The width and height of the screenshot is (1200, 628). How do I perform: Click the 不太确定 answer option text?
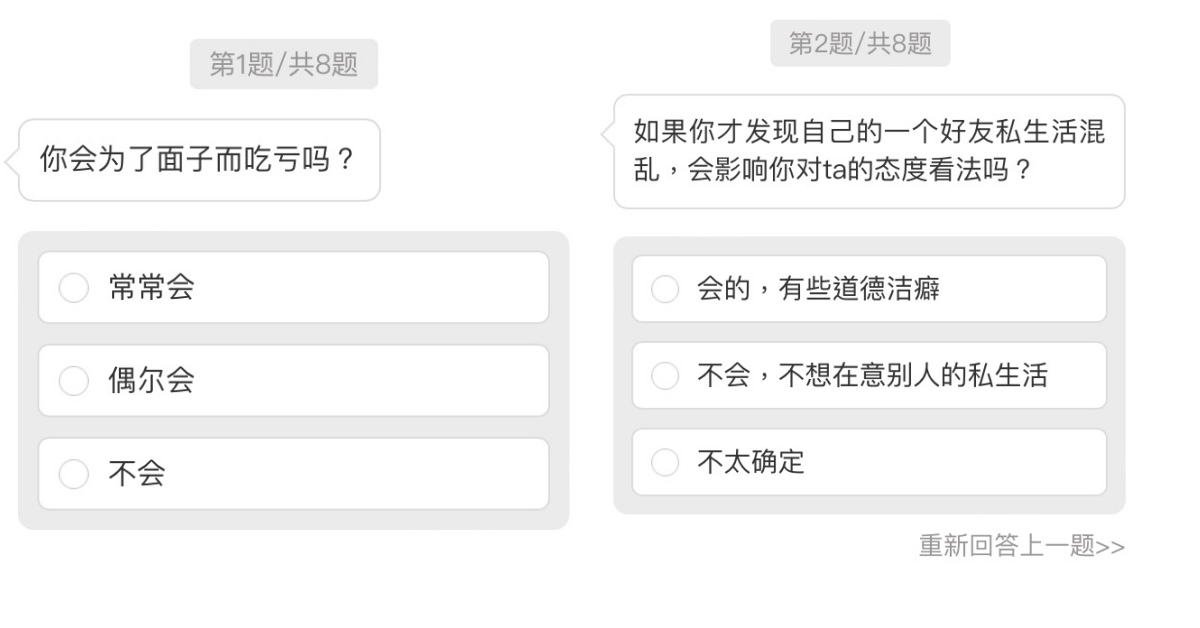tap(750, 462)
